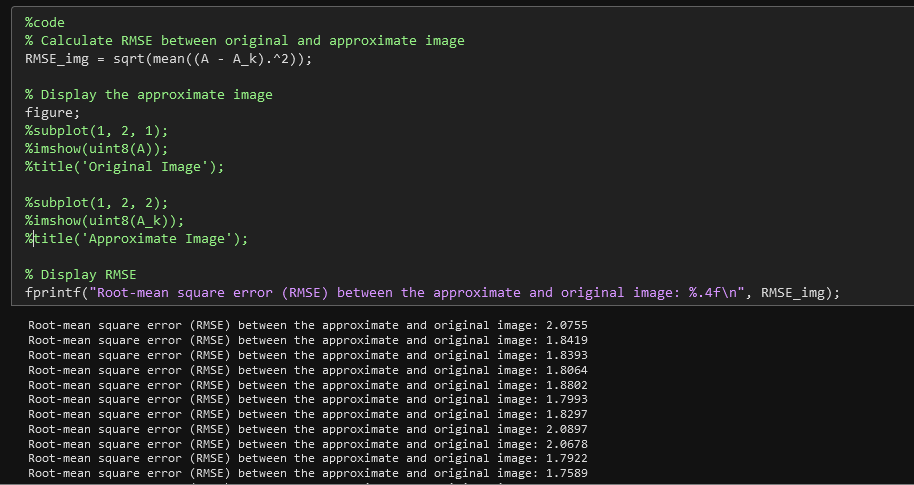Click the commented line '%subplot(1, 2, 1);'
The height and width of the screenshot is (485, 914).
tap(96, 131)
